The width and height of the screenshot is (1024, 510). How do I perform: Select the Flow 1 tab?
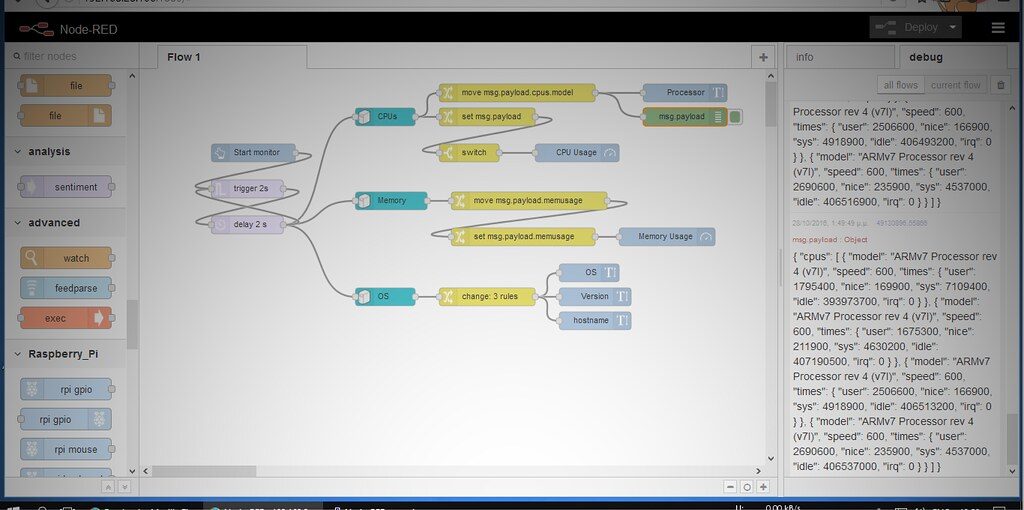click(x=184, y=57)
